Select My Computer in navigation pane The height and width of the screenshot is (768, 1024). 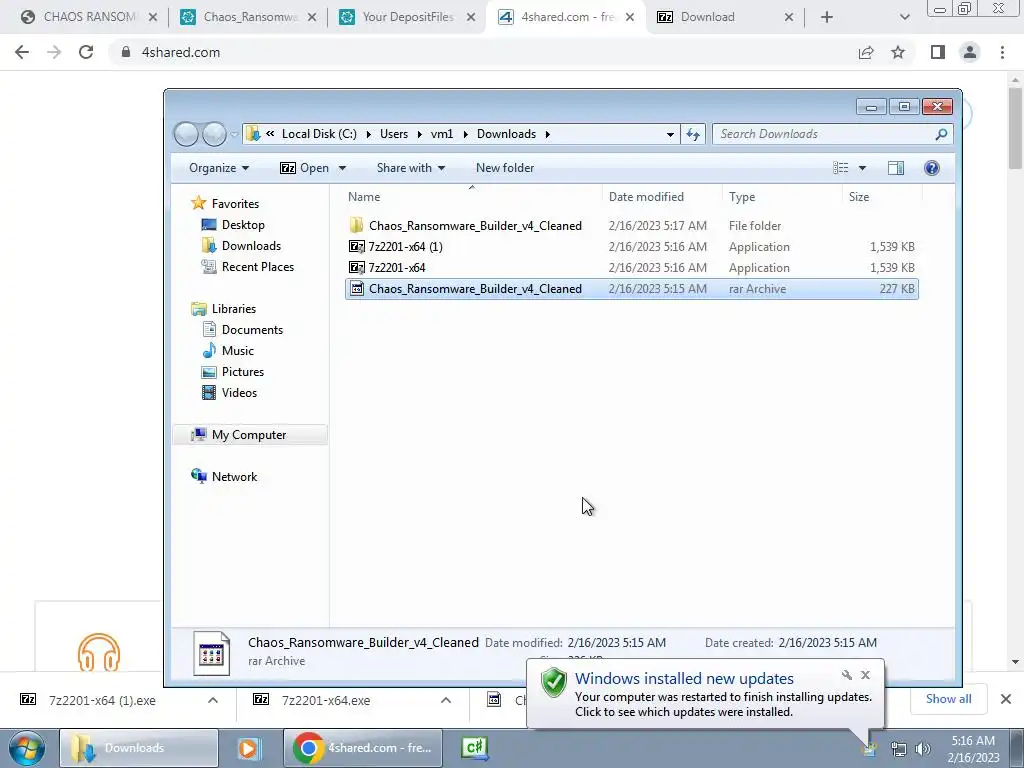tap(249, 435)
